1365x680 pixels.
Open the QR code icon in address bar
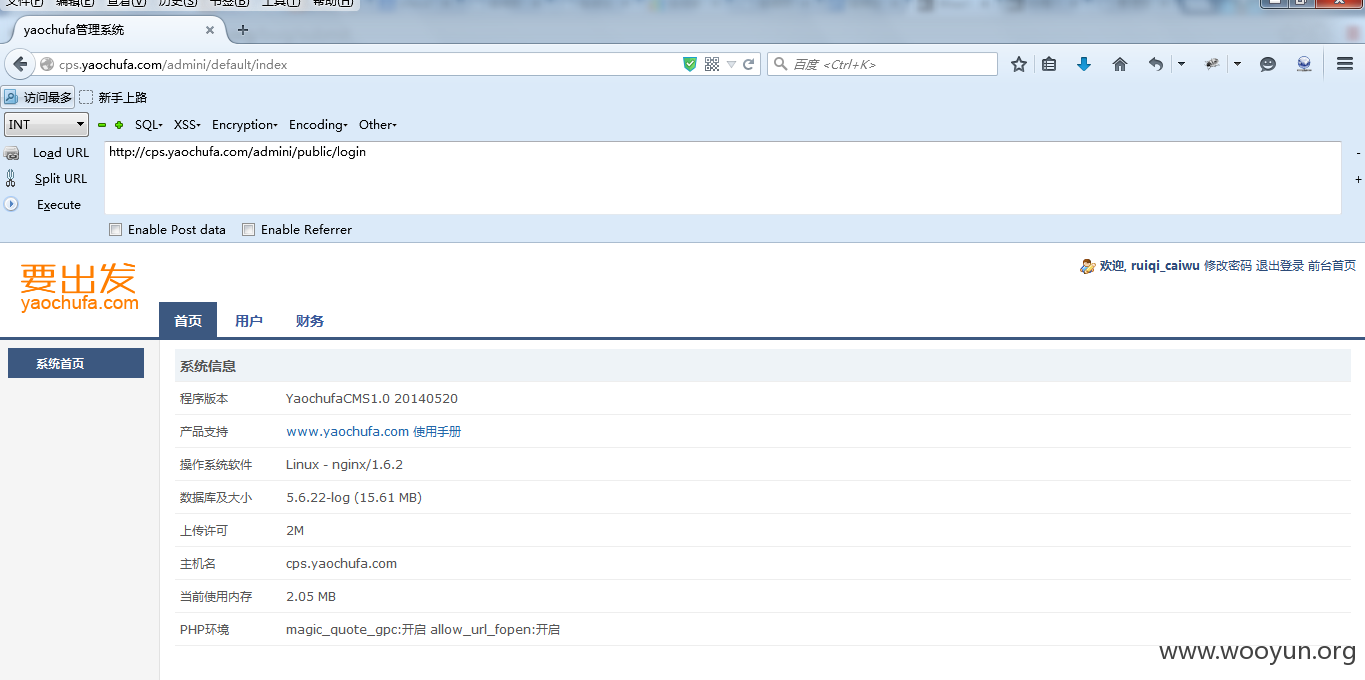(712, 64)
